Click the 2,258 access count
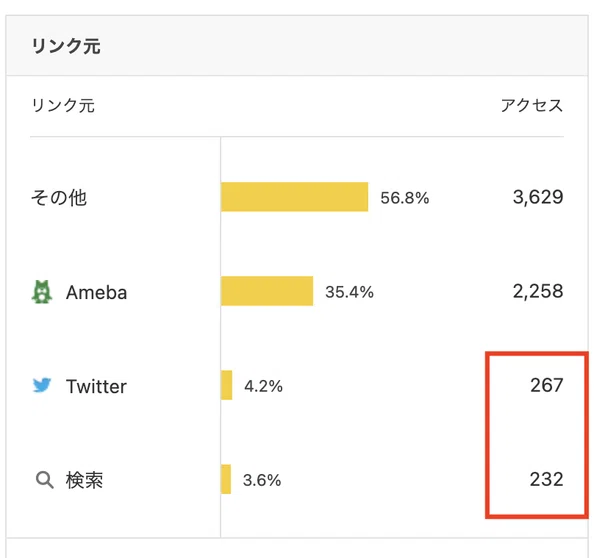 538,291
